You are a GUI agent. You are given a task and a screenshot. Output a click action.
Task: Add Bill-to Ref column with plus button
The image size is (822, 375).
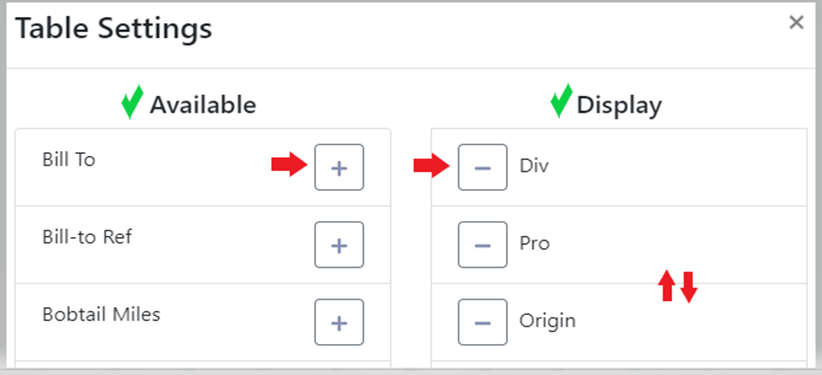[x=339, y=245]
